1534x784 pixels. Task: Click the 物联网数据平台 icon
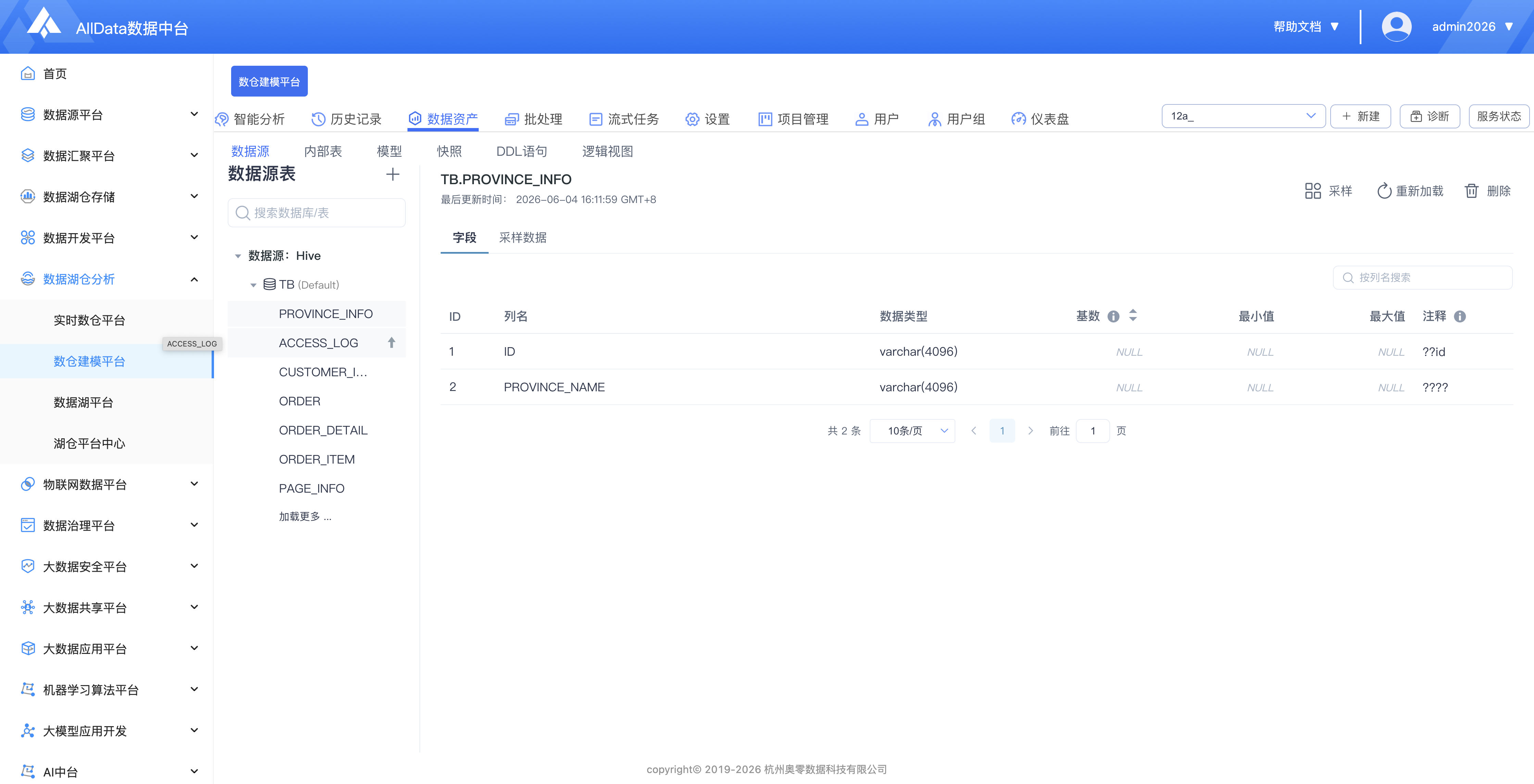coord(27,484)
